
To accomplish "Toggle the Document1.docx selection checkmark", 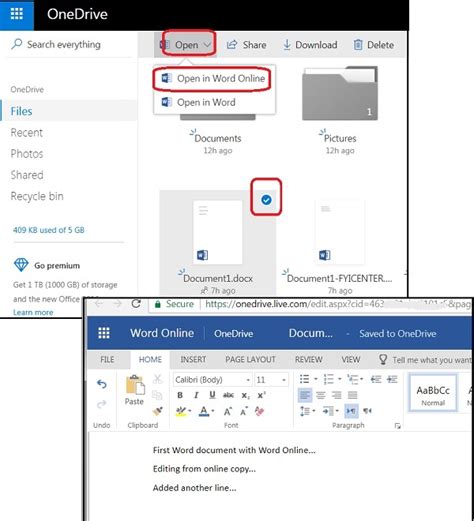I will tap(266, 200).
